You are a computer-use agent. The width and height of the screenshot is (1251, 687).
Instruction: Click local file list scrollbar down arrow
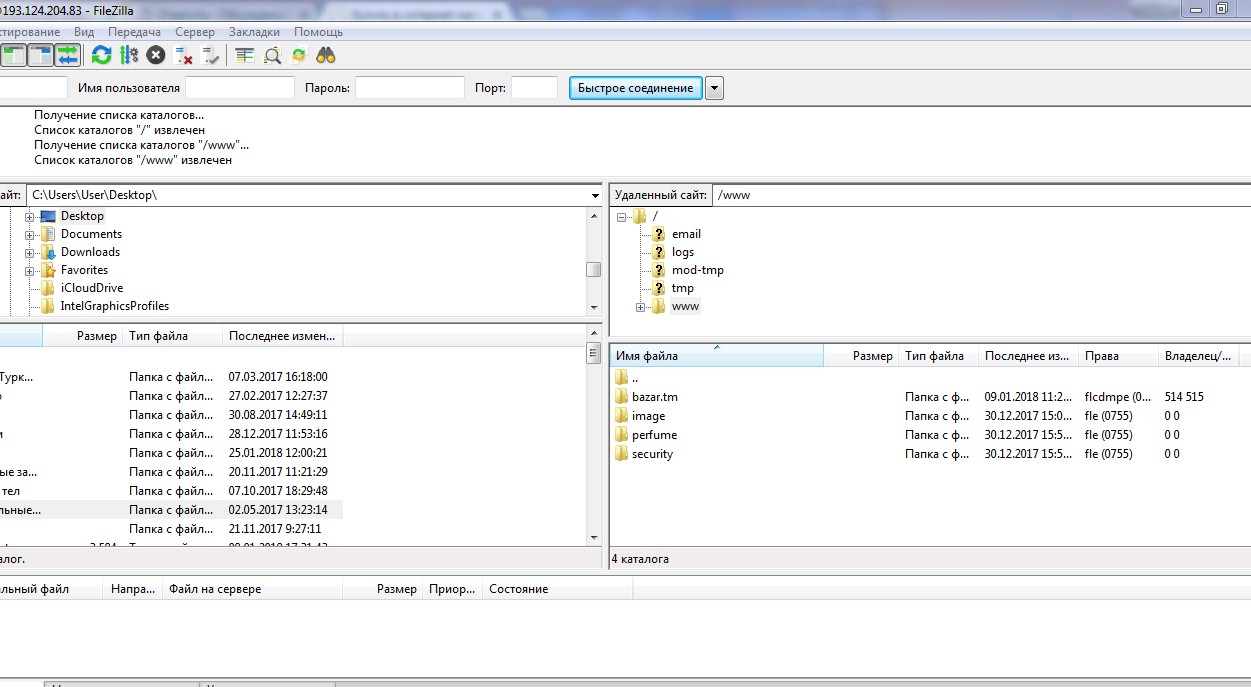[x=594, y=538]
